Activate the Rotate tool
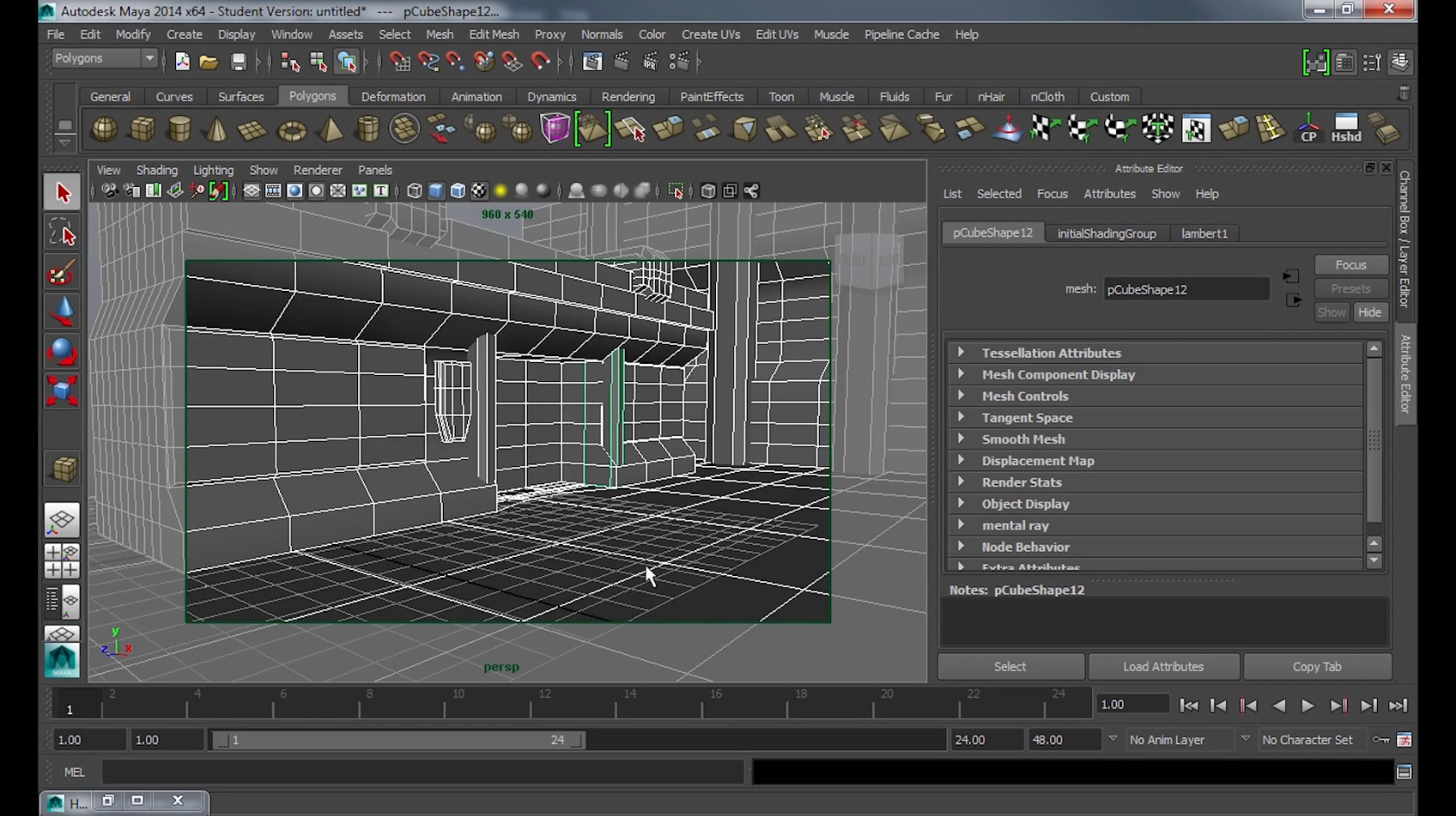The height and width of the screenshot is (816, 1456). coord(62,352)
